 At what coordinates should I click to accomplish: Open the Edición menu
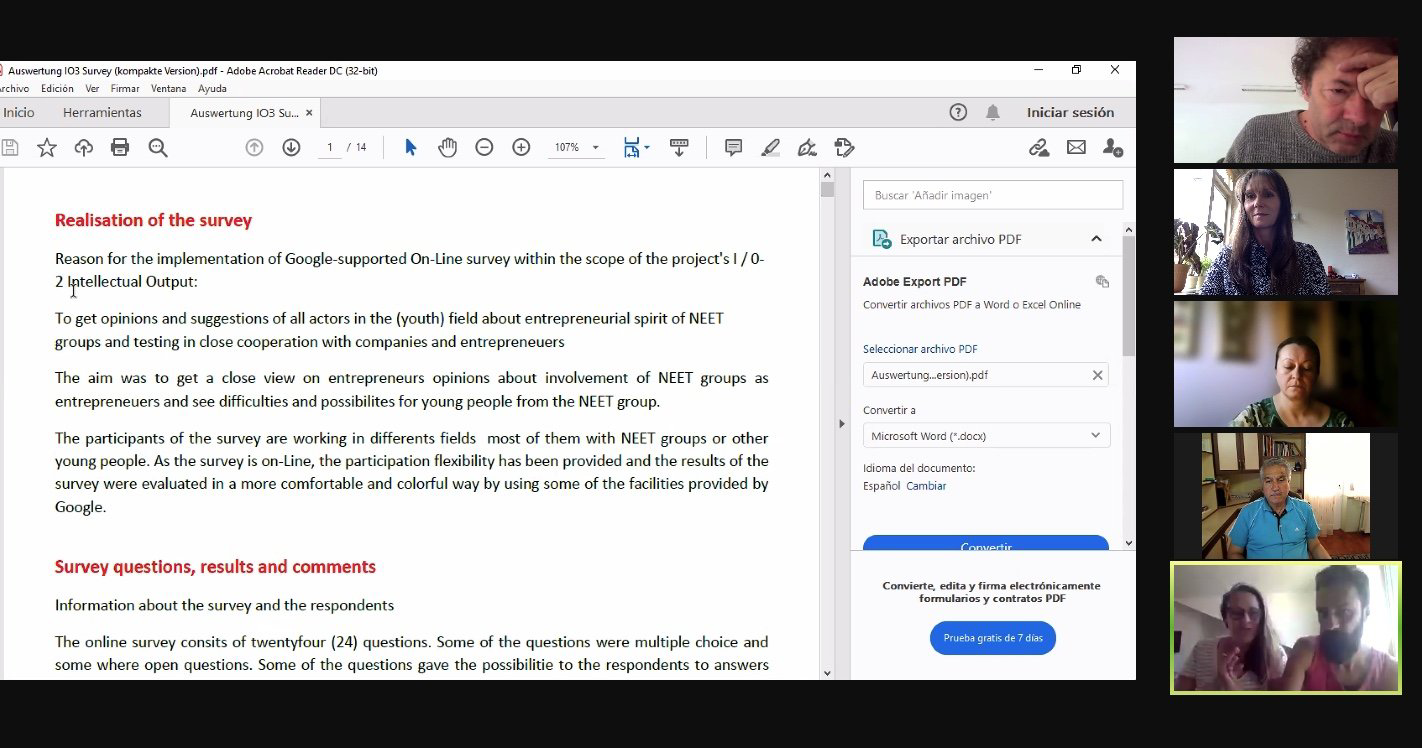click(57, 89)
